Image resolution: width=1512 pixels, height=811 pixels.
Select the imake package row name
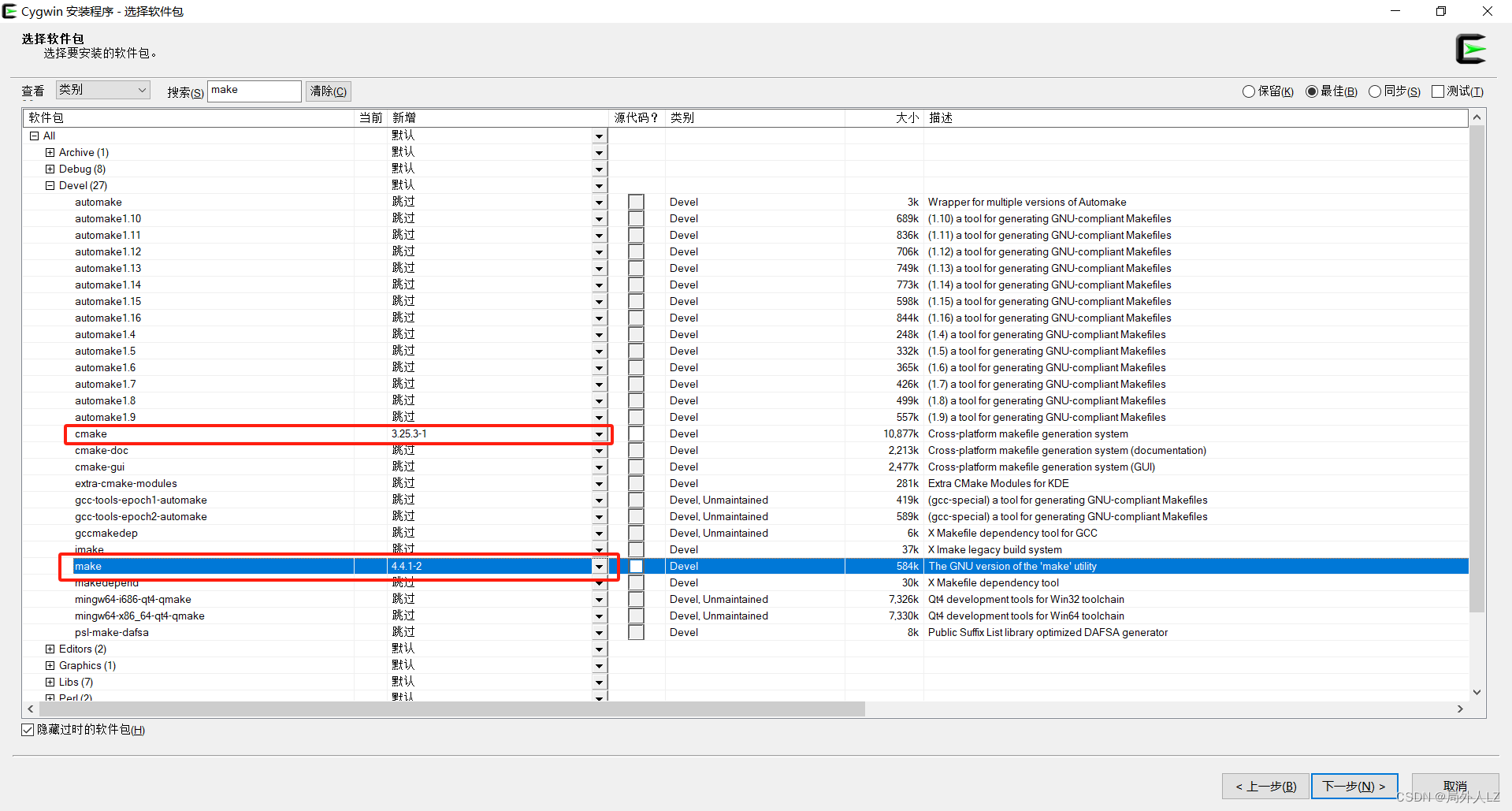pyautogui.click(x=89, y=550)
